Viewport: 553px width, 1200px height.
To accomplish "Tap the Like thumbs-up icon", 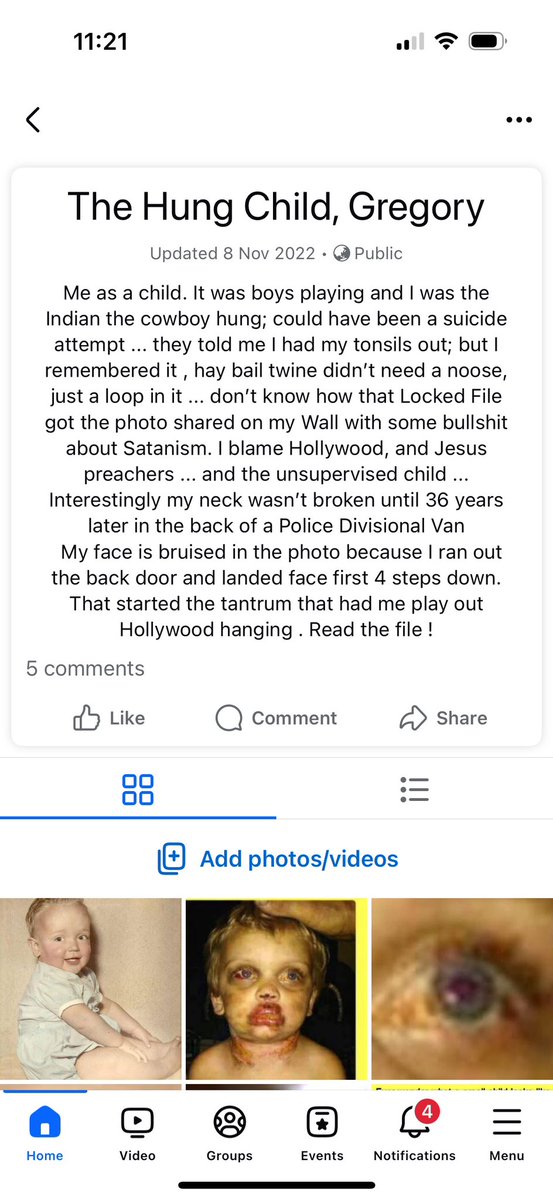I will coord(86,718).
